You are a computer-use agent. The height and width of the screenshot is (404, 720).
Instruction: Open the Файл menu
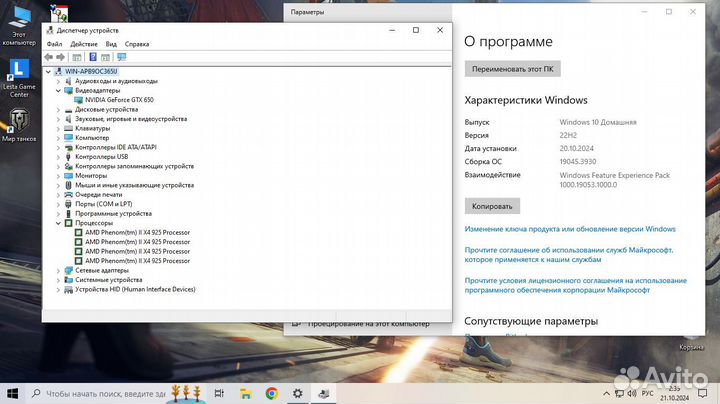click(x=54, y=44)
